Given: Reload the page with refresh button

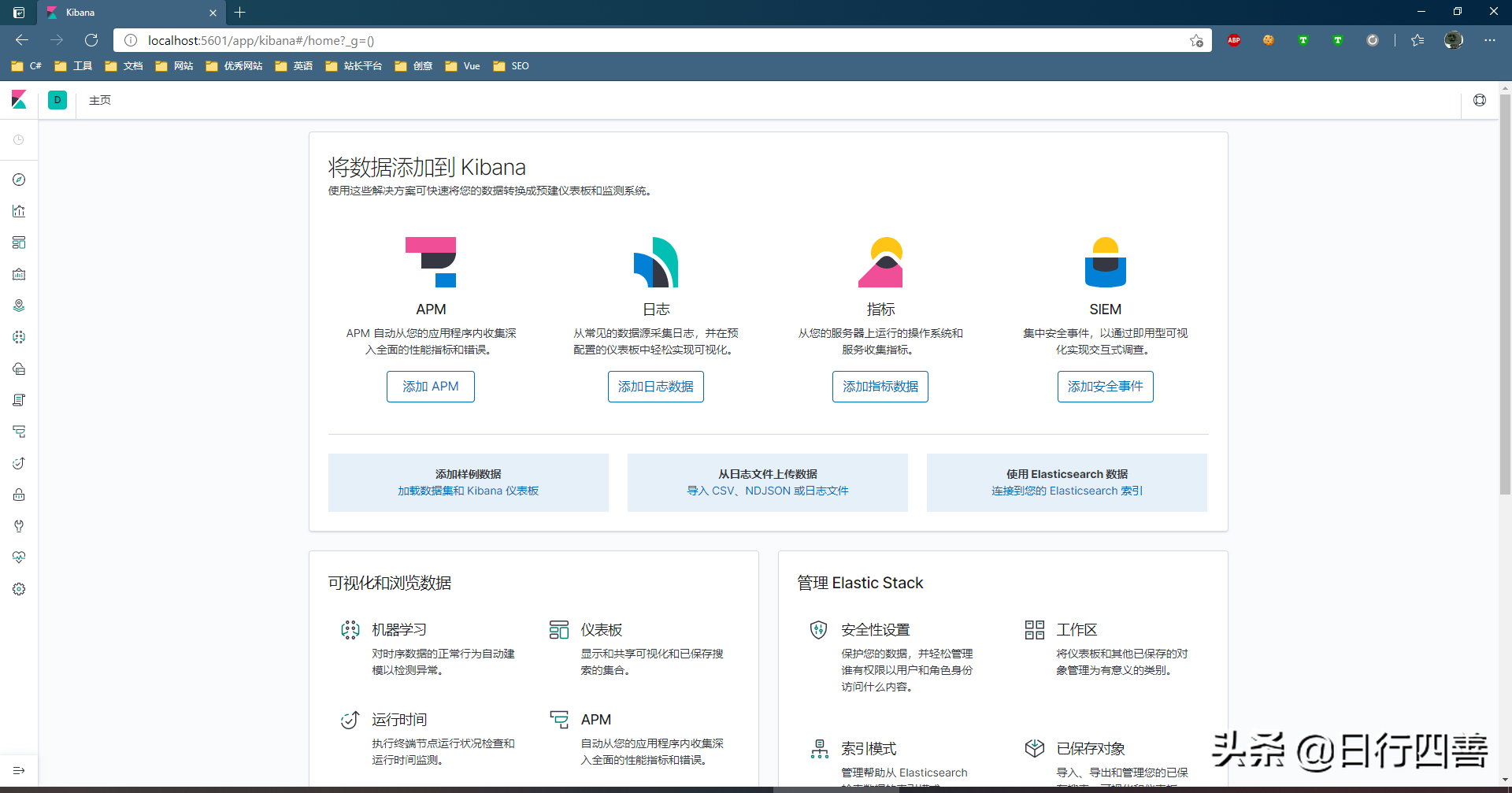Looking at the screenshot, I should pyautogui.click(x=91, y=40).
